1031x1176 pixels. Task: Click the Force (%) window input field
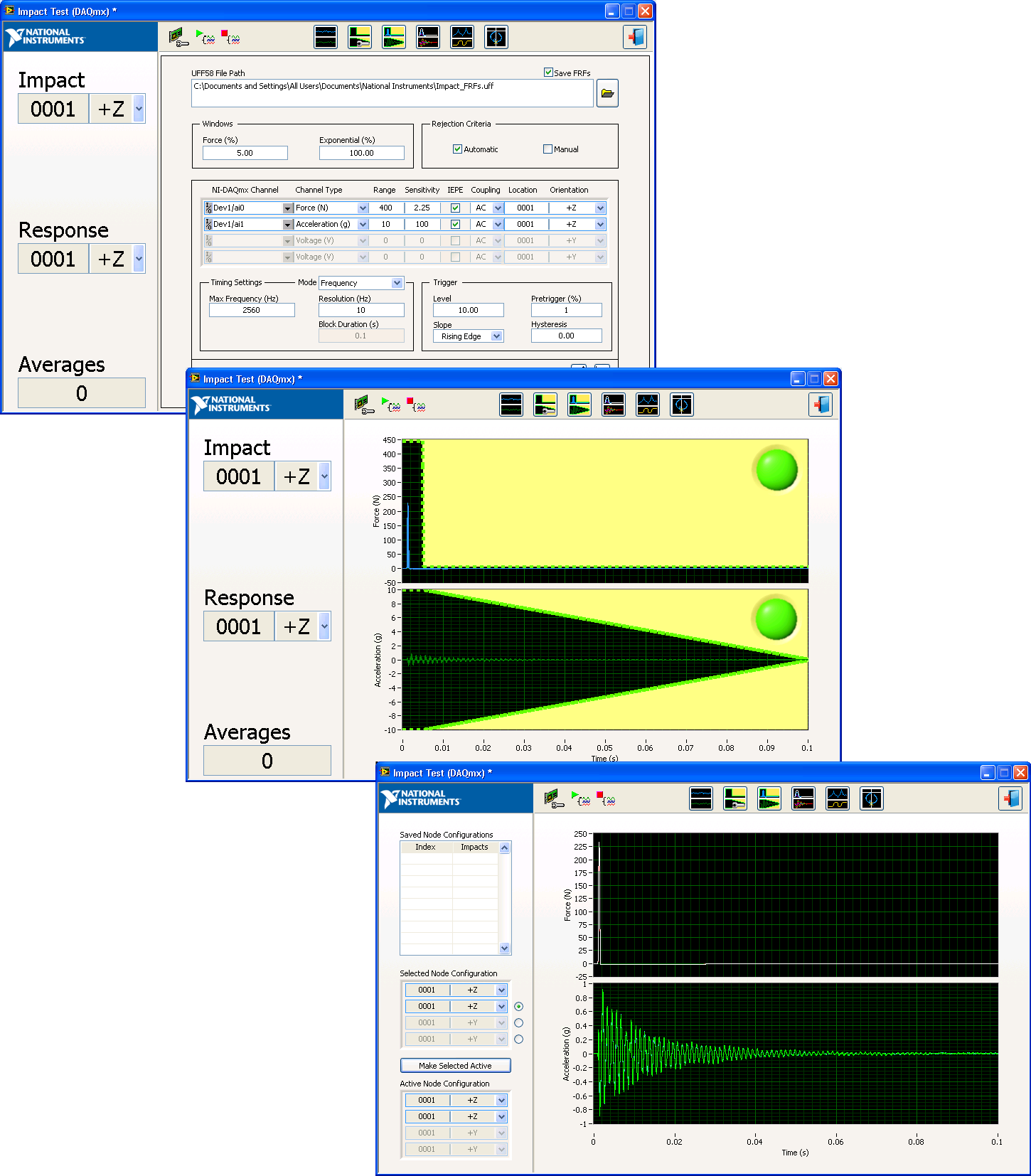[x=245, y=153]
